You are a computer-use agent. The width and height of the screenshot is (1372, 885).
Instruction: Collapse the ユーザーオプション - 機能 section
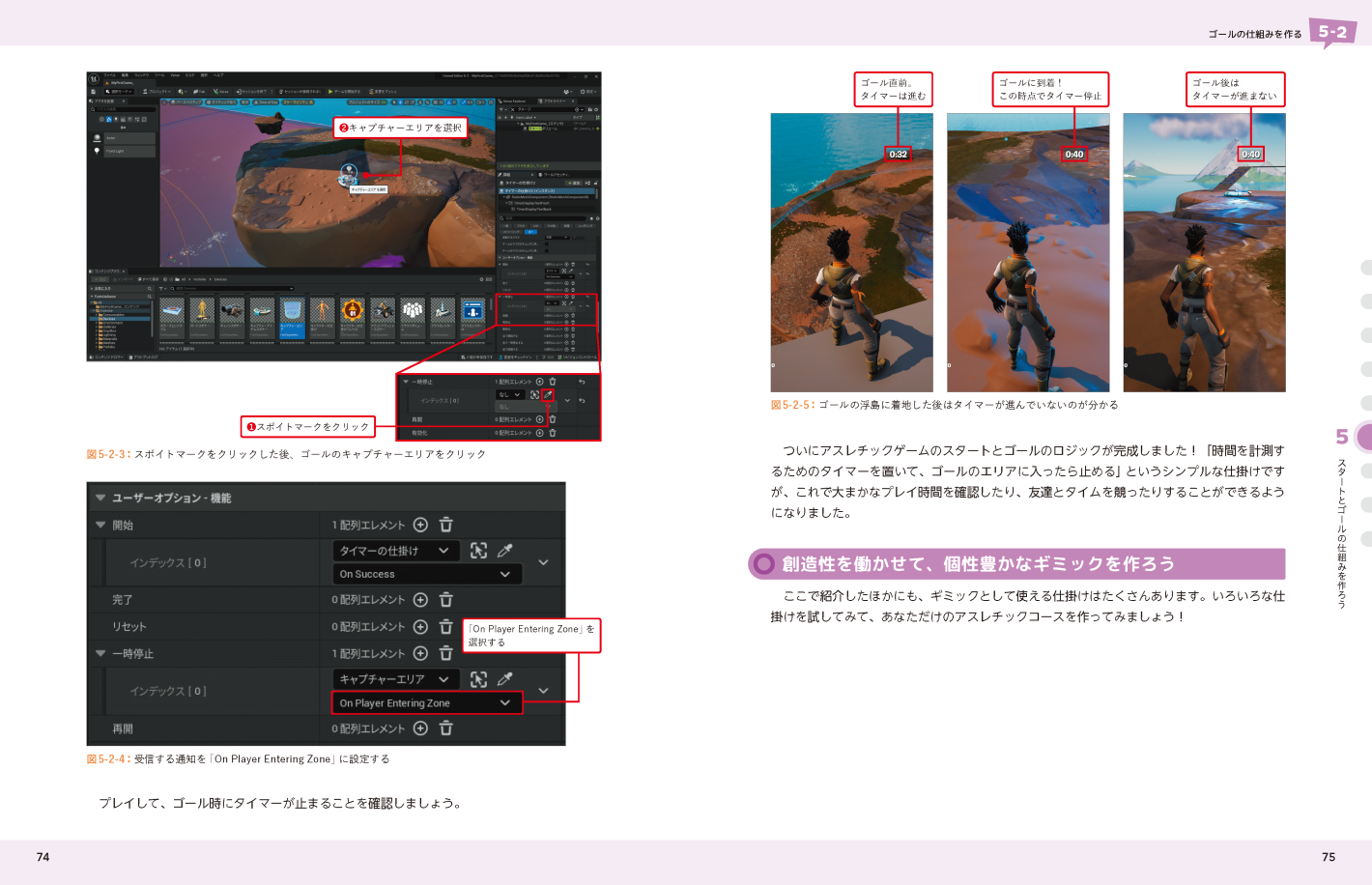[100, 498]
